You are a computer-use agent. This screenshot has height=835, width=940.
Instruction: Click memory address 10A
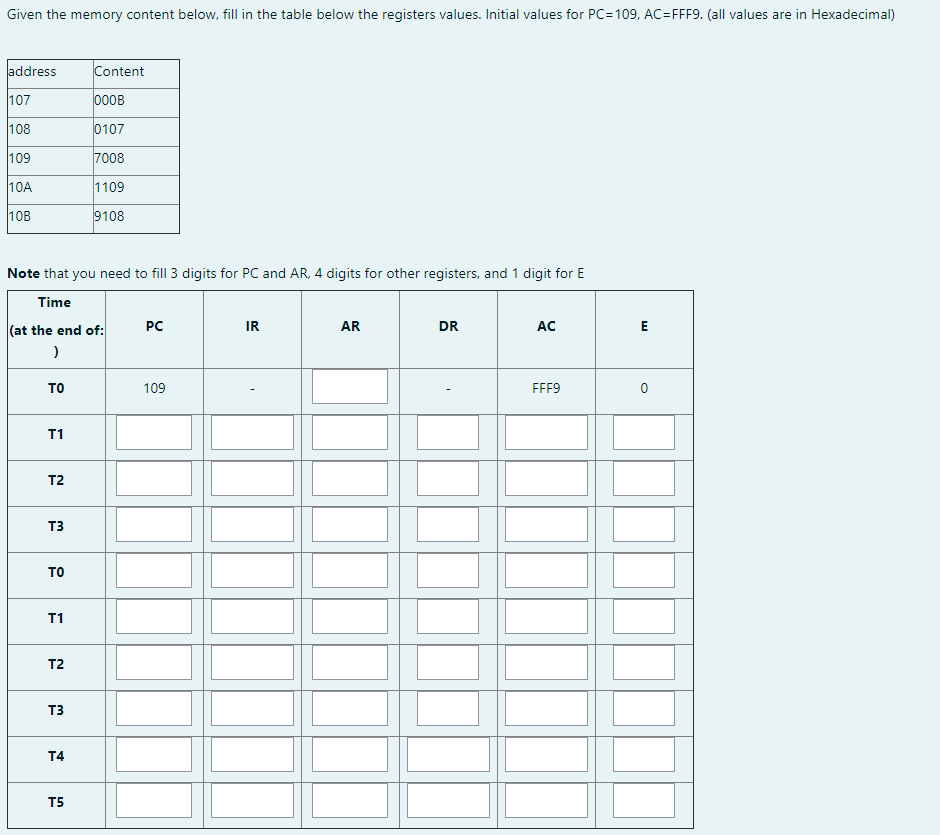coord(20,187)
